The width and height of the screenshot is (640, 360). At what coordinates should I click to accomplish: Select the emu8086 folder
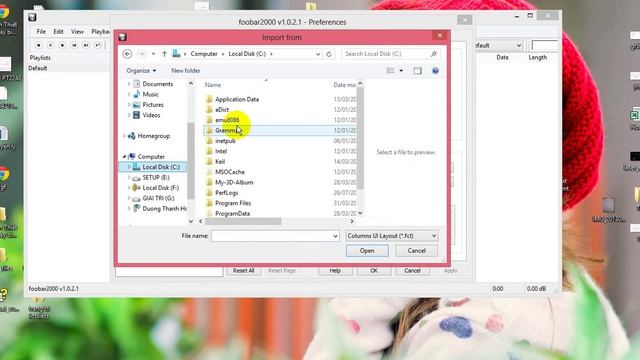click(227, 120)
